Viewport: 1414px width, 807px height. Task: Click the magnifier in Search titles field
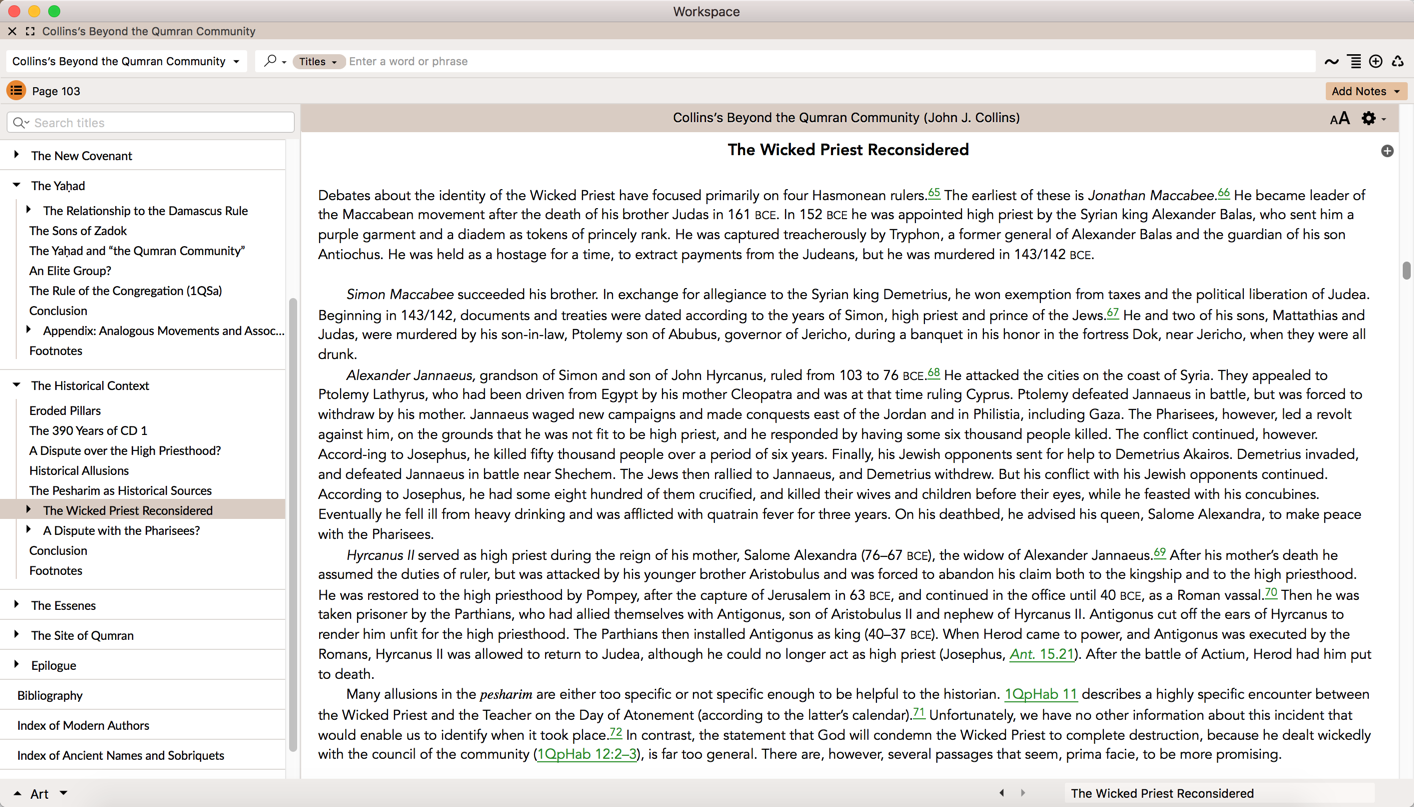coord(21,123)
